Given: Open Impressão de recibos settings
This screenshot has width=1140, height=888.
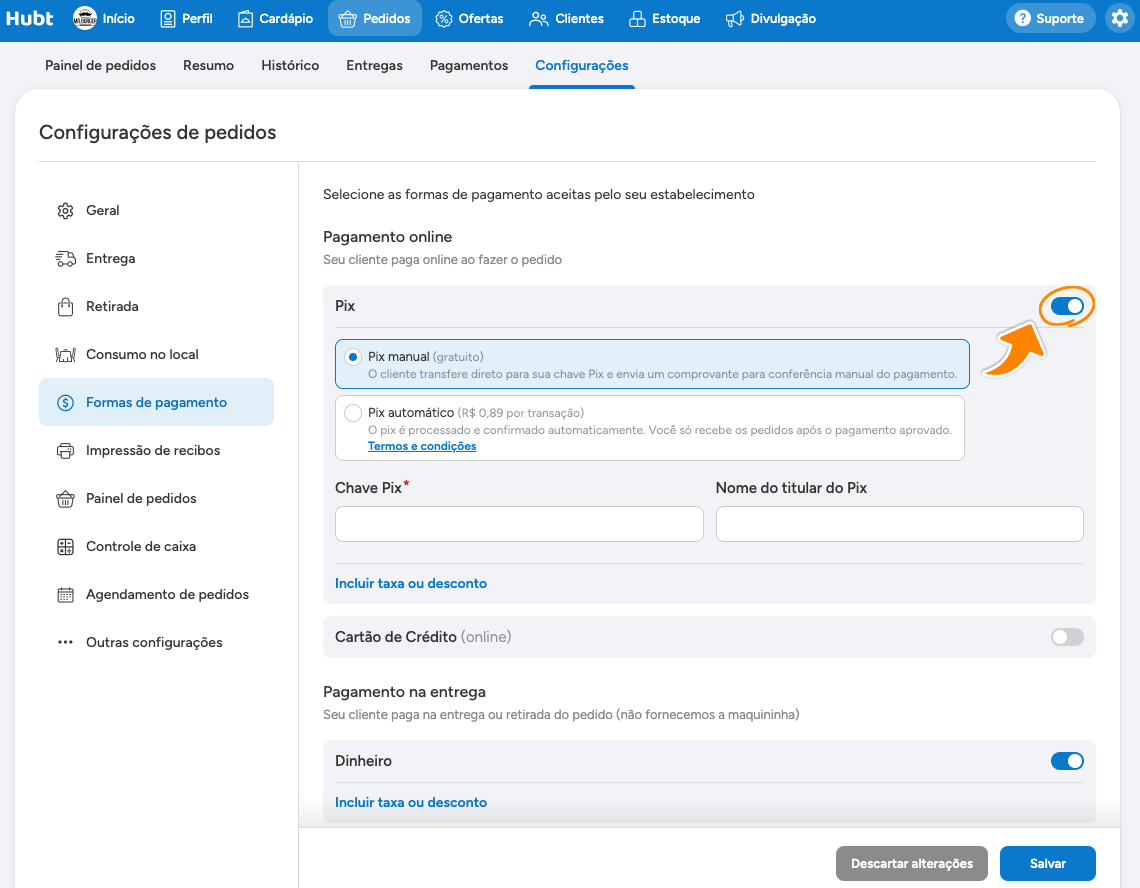Looking at the screenshot, I should [156, 451].
